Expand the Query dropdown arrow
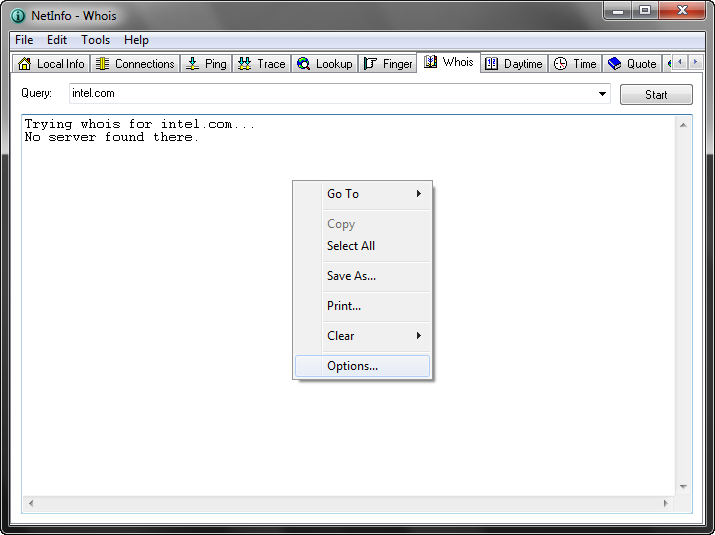This screenshot has width=715, height=535. pyautogui.click(x=603, y=94)
